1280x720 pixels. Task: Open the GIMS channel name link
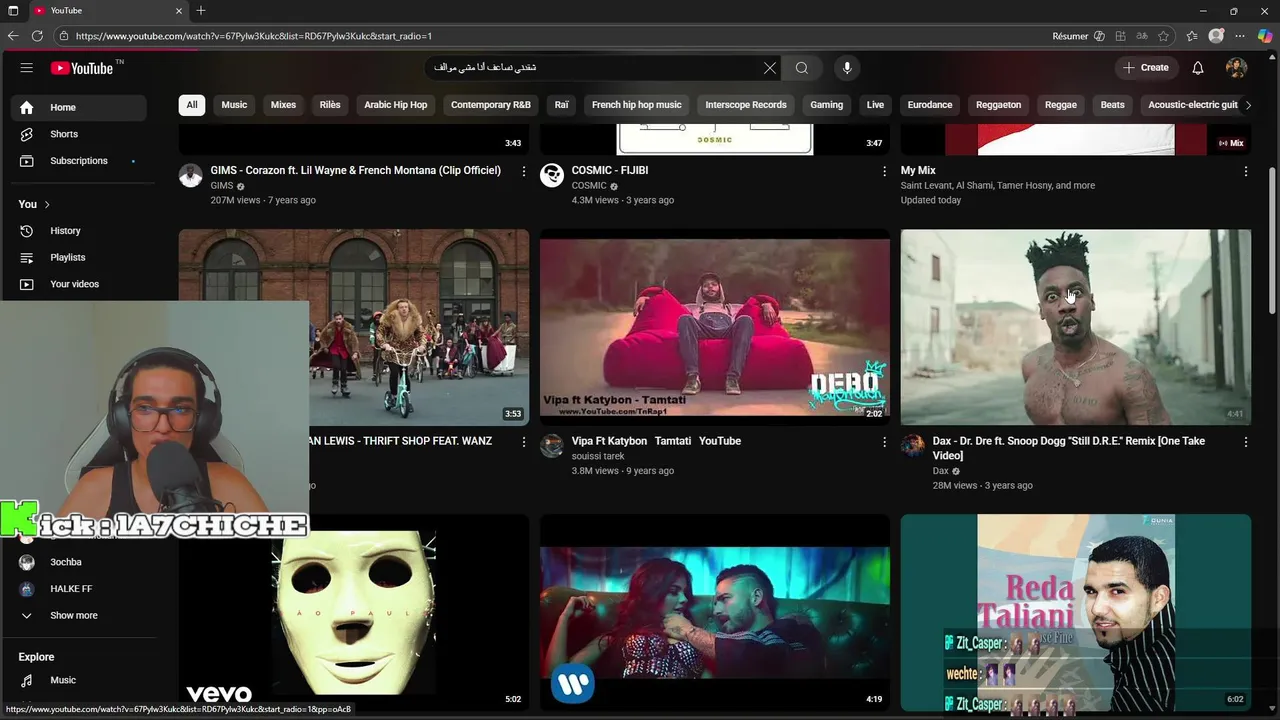222,186
